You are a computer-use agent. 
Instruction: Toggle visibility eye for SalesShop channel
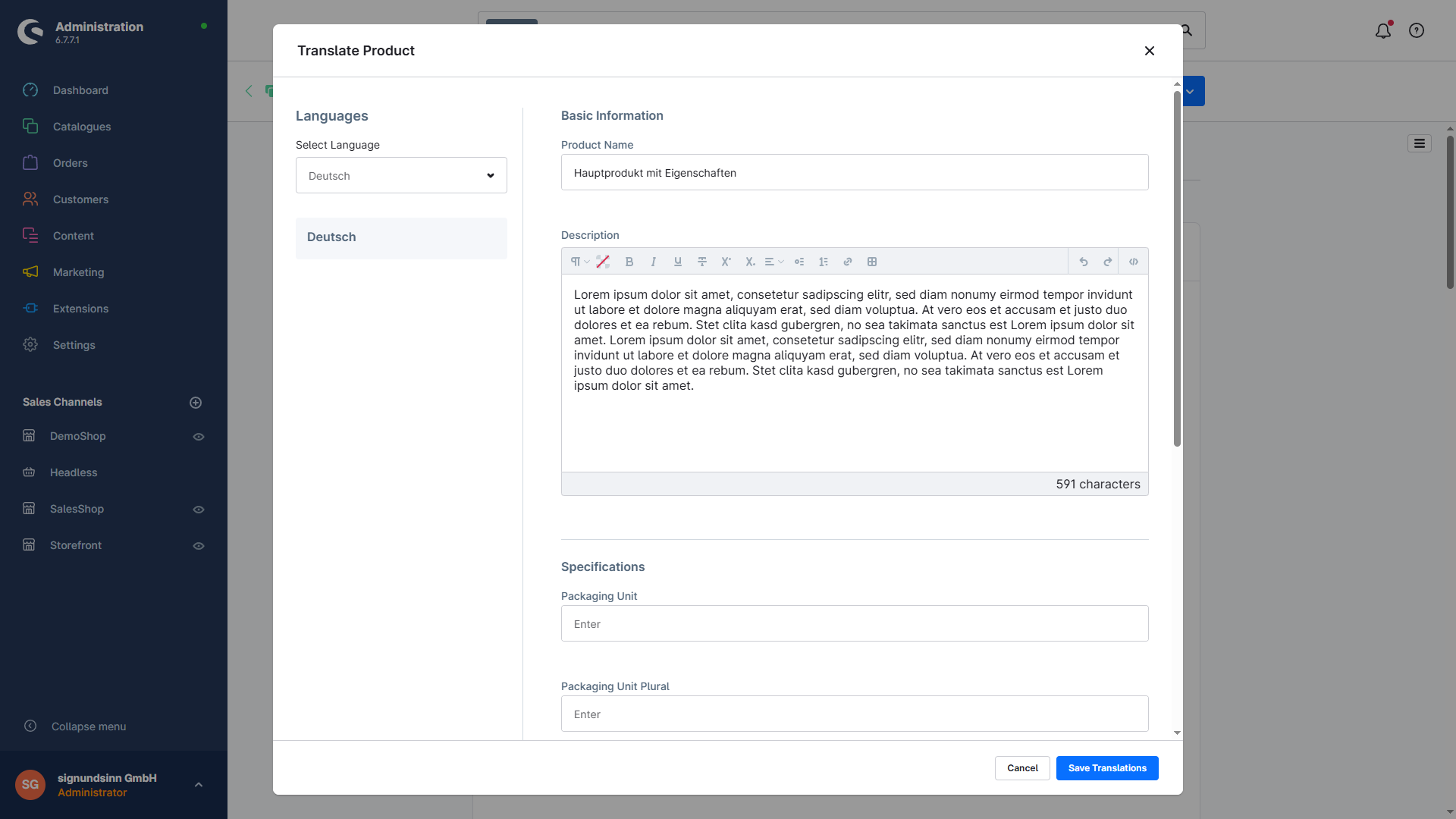click(x=199, y=510)
